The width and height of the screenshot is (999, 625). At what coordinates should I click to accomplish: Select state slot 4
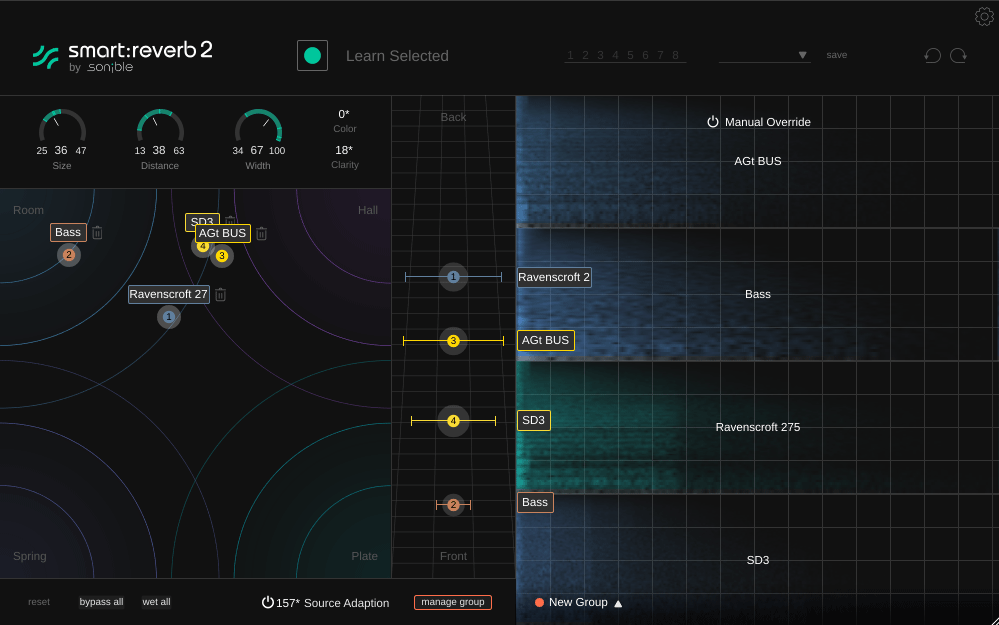[615, 55]
